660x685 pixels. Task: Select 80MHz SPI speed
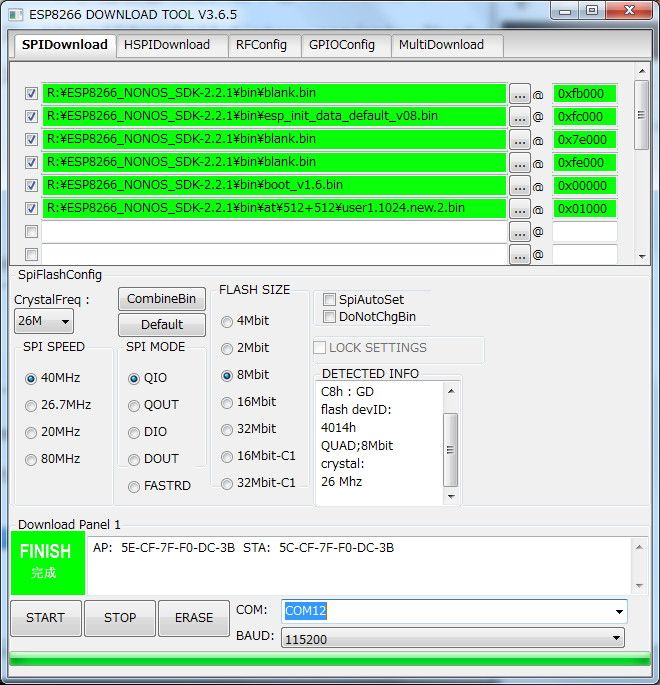click(31, 460)
